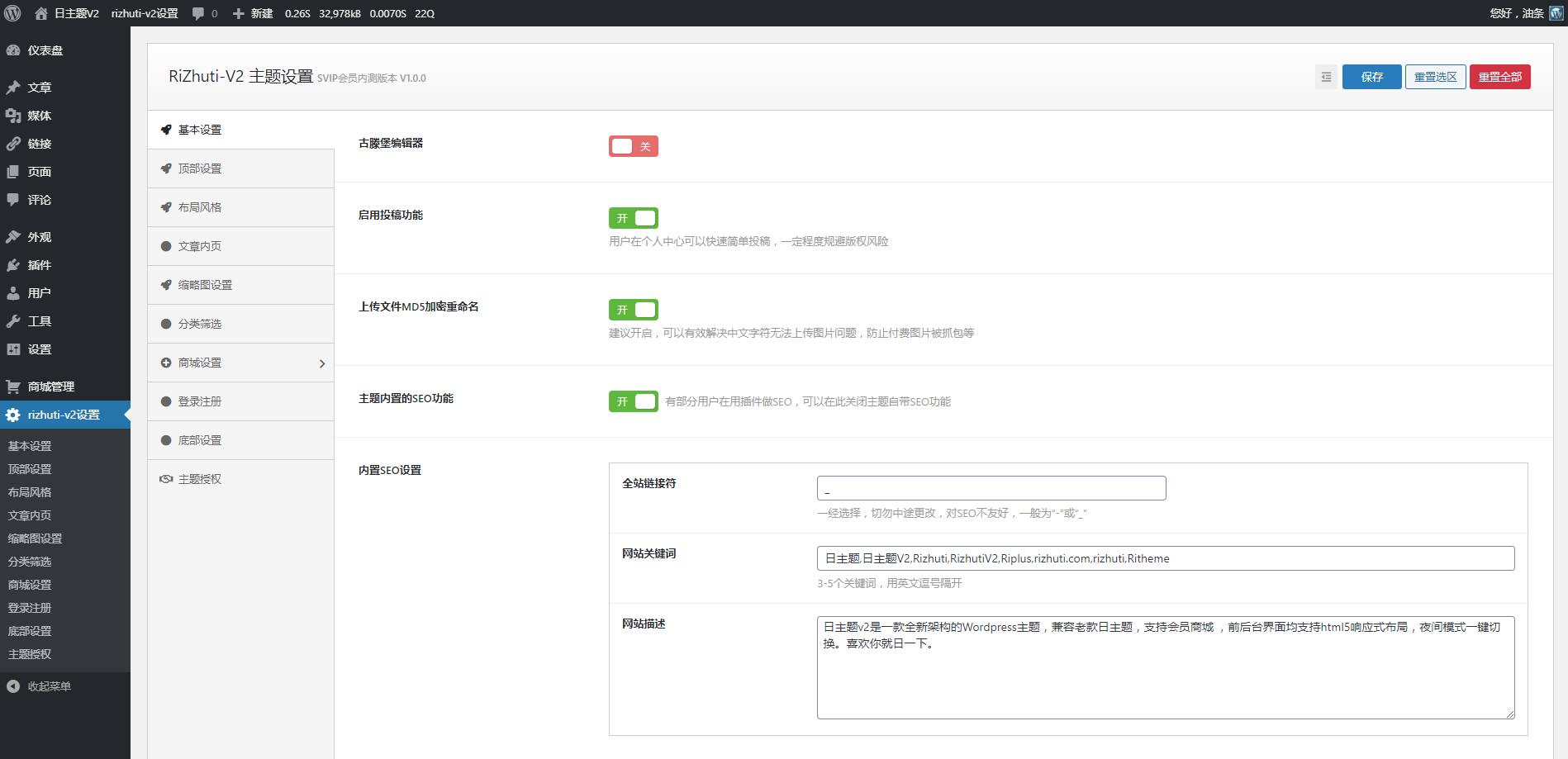Click the rizhuti-v2设置 gear icon

click(x=12, y=415)
